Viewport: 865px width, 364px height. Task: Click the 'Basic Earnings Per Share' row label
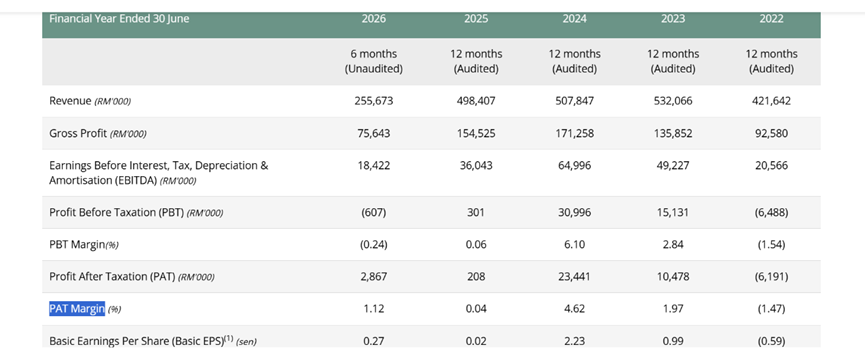(153, 341)
